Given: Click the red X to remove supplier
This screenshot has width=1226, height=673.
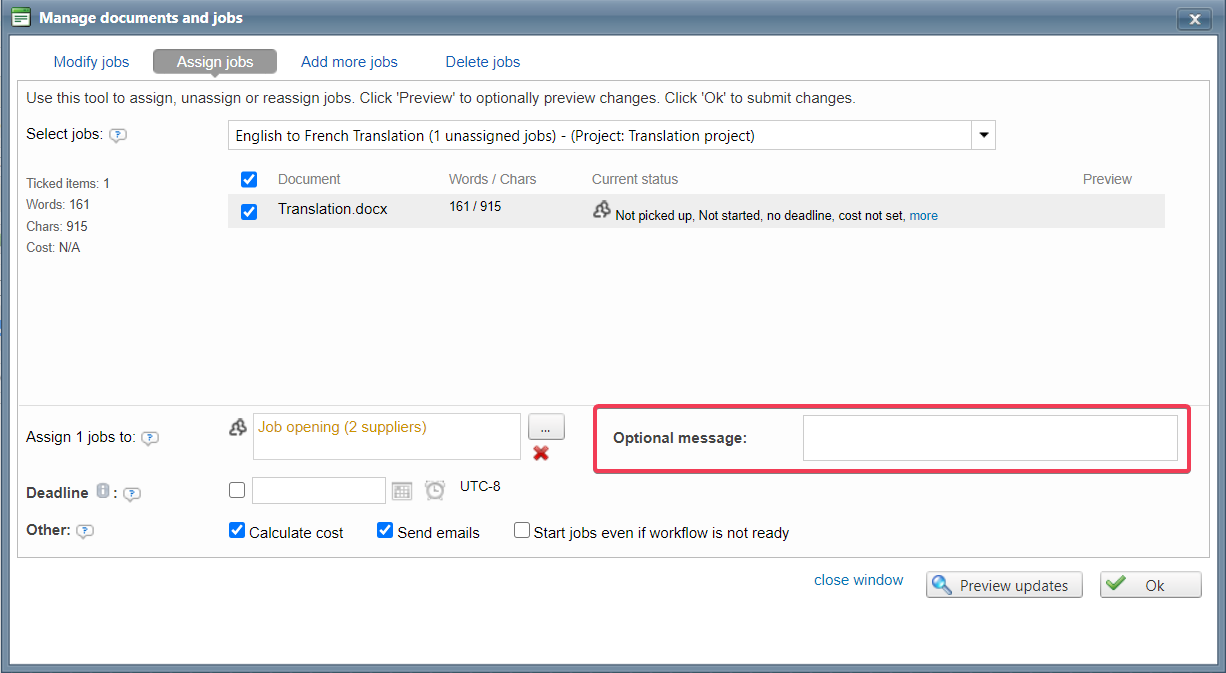Looking at the screenshot, I should (x=541, y=453).
